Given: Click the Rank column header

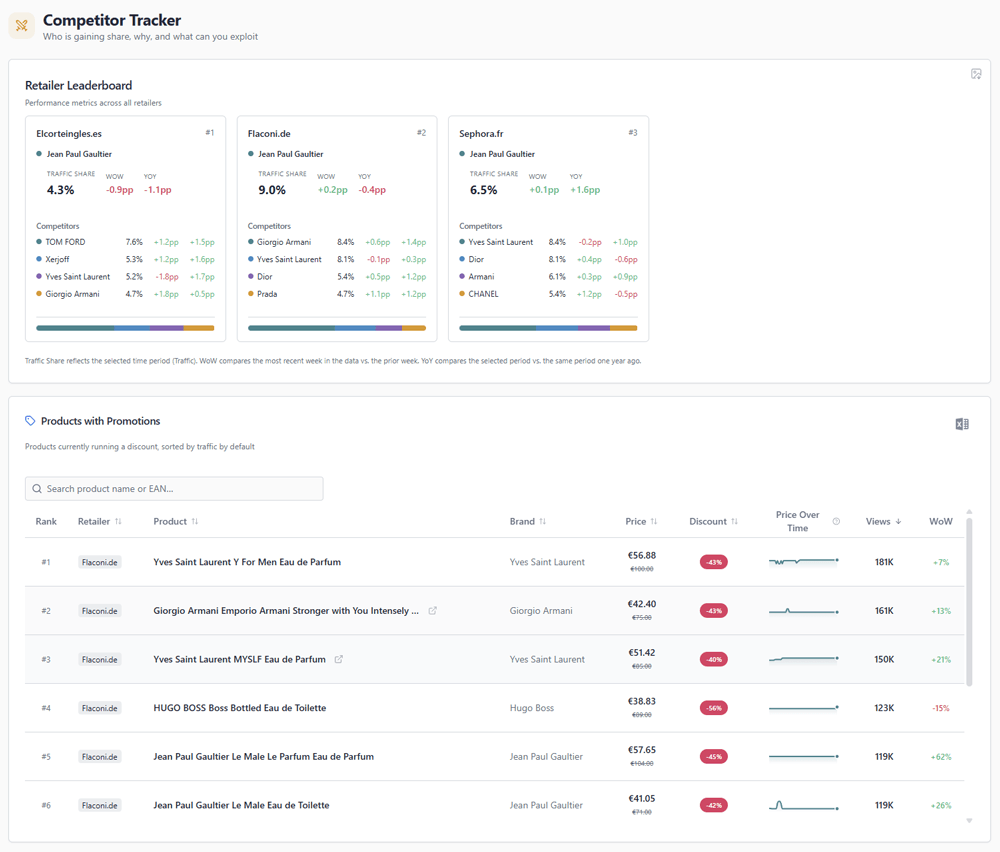Looking at the screenshot, I should [46, 522].
